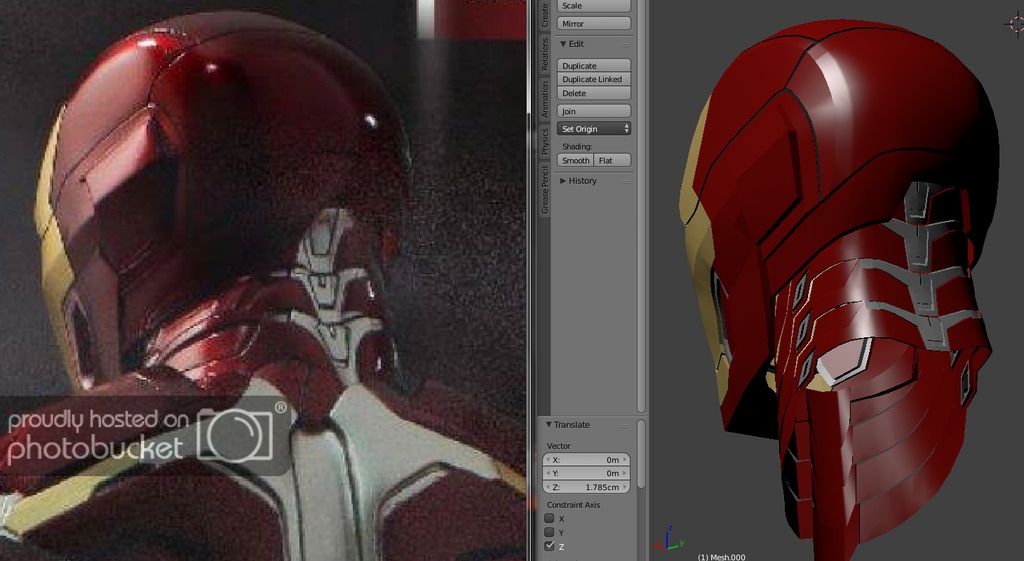
Task: Apply Smooth shading
Action: click(x=575, y=160)
